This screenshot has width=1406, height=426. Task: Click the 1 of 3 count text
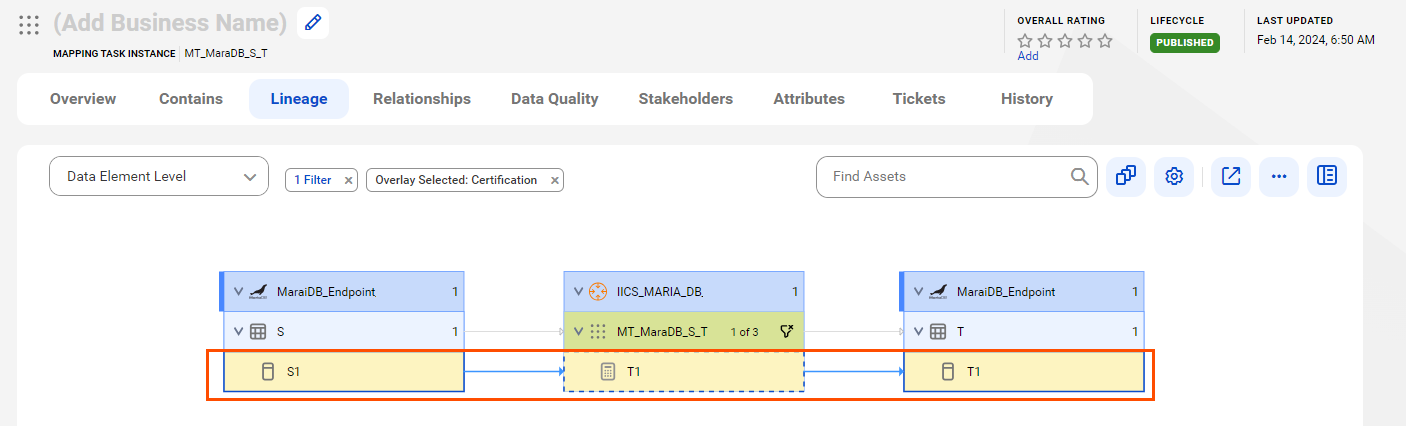point(744,331)
